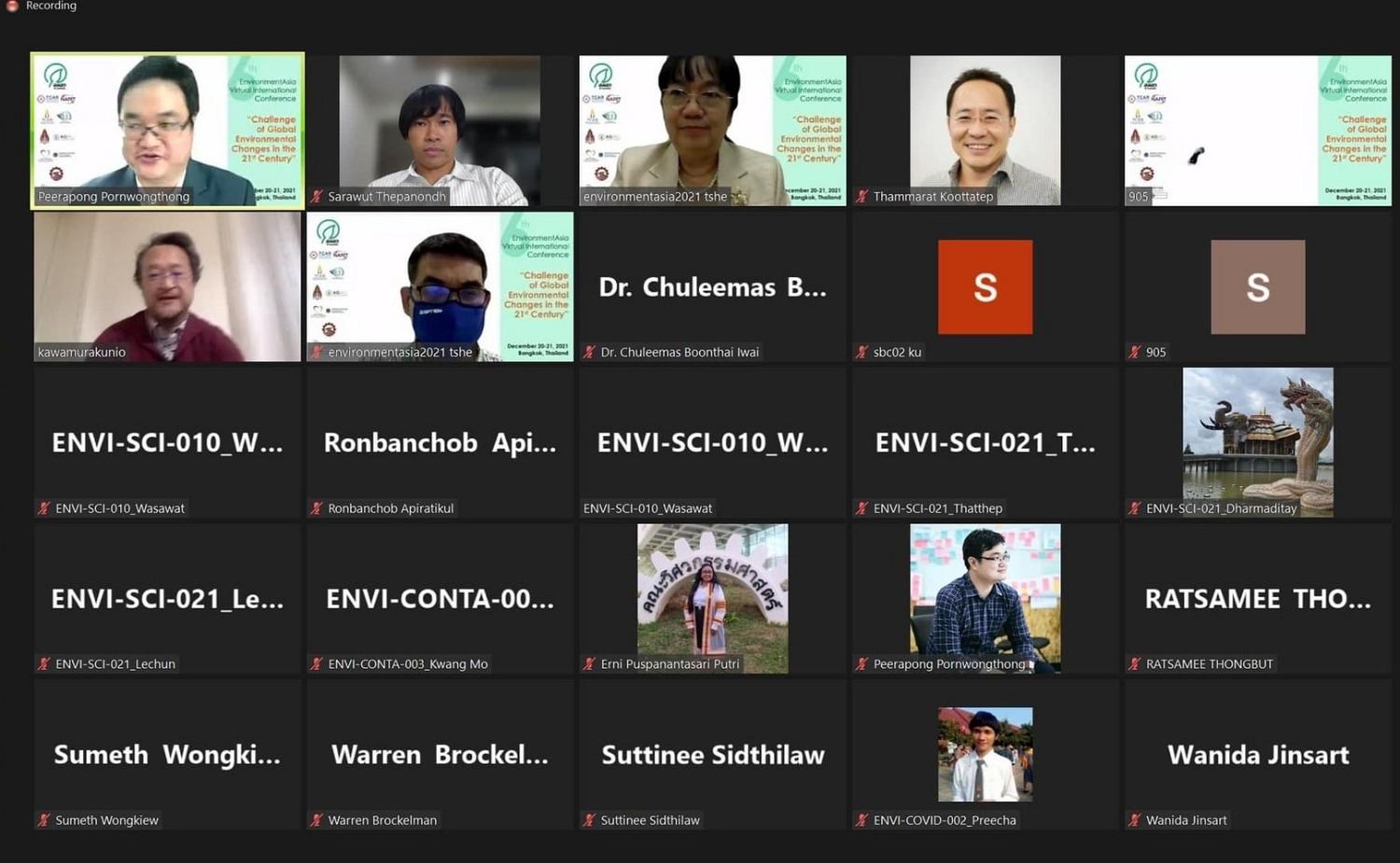This screenshot has width=1400, height=863.
Task: Click the large "Warren Brockel..." tile title
Action: pos(440,755)
